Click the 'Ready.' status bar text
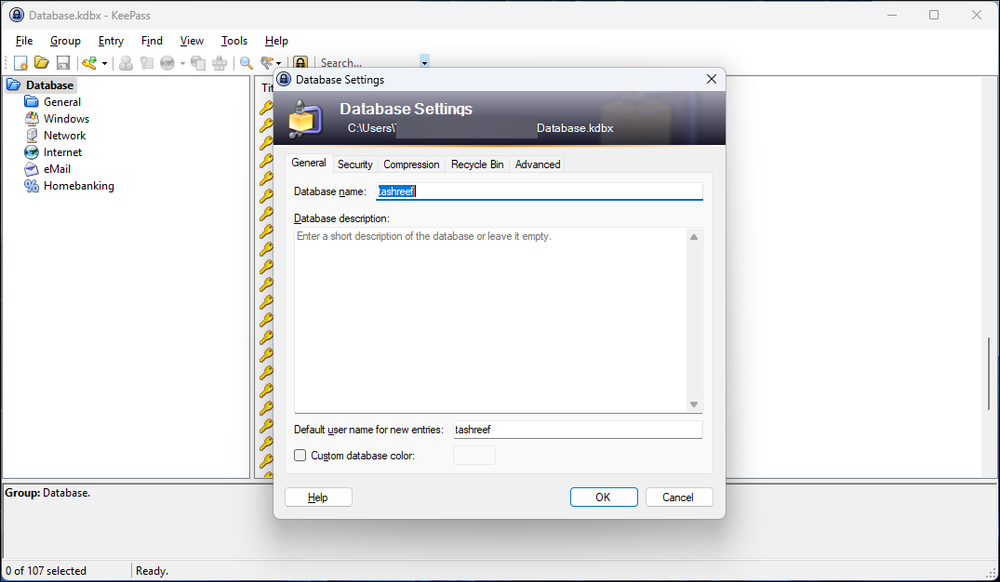This screenshot has width=1000, height=582. [152, 571]
